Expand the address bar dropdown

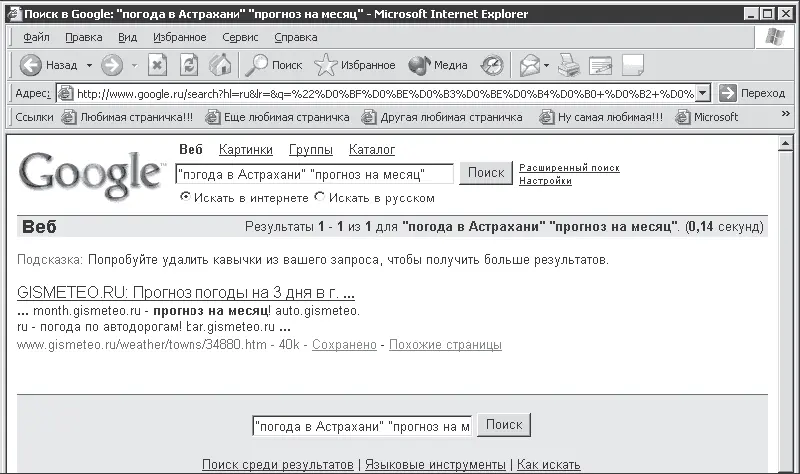click(703, 93)
